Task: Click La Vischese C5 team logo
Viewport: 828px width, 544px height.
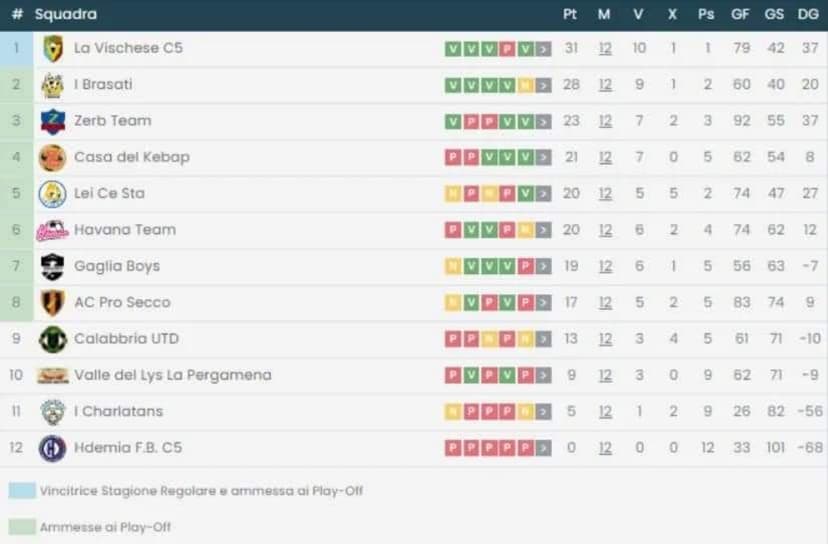Action: point(52,48)
